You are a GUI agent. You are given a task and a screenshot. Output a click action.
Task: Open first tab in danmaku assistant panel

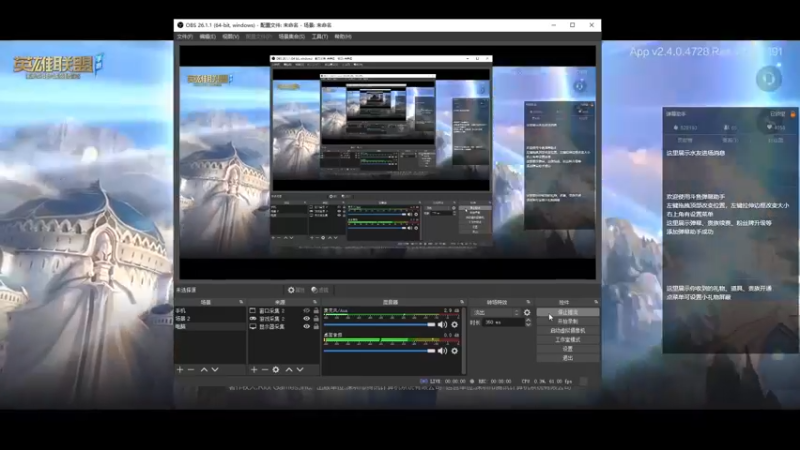tap(685, 140)
